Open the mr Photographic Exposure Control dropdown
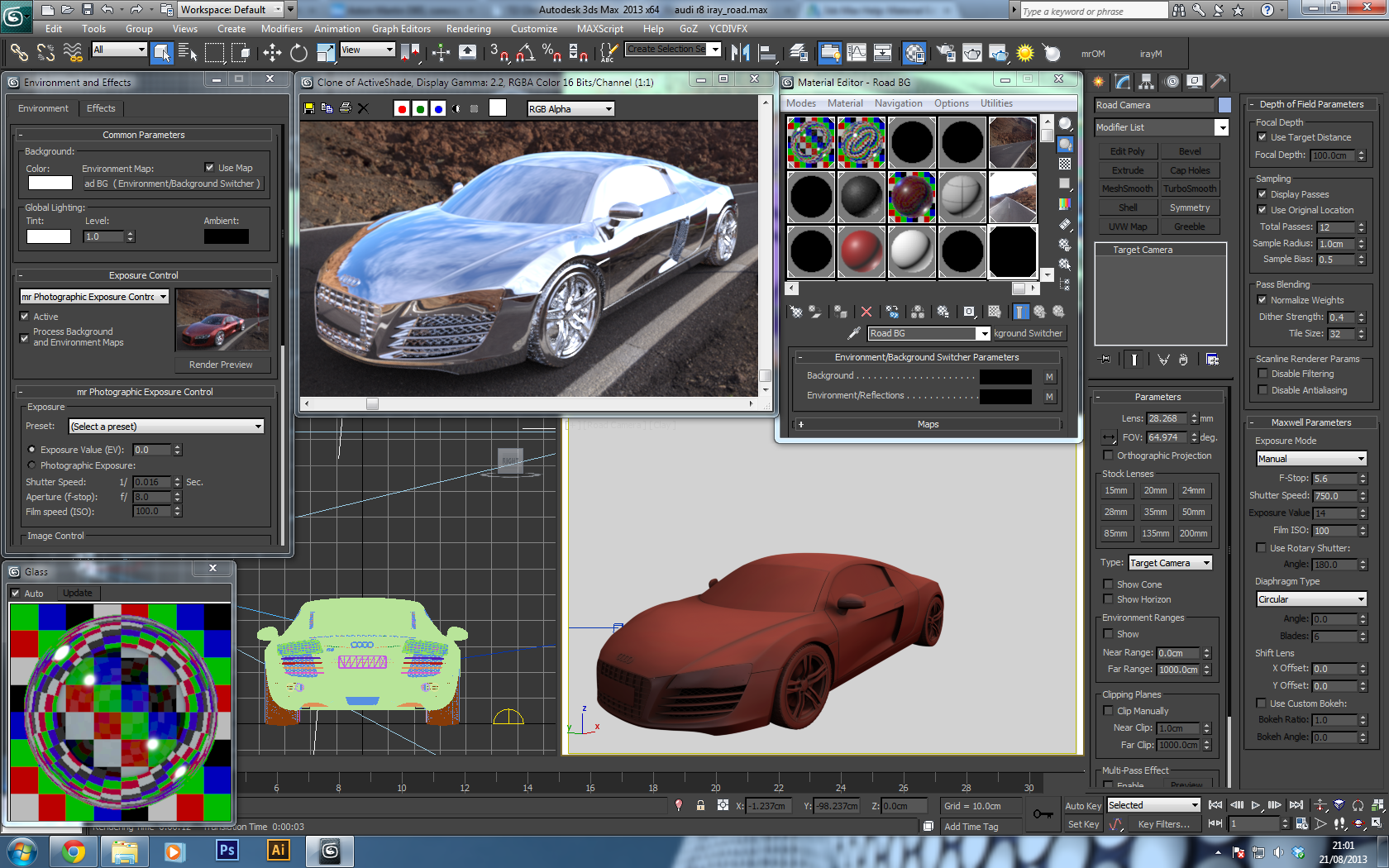Image resolution: width=1389 pixels, height=868 pixels. (94, 297)
